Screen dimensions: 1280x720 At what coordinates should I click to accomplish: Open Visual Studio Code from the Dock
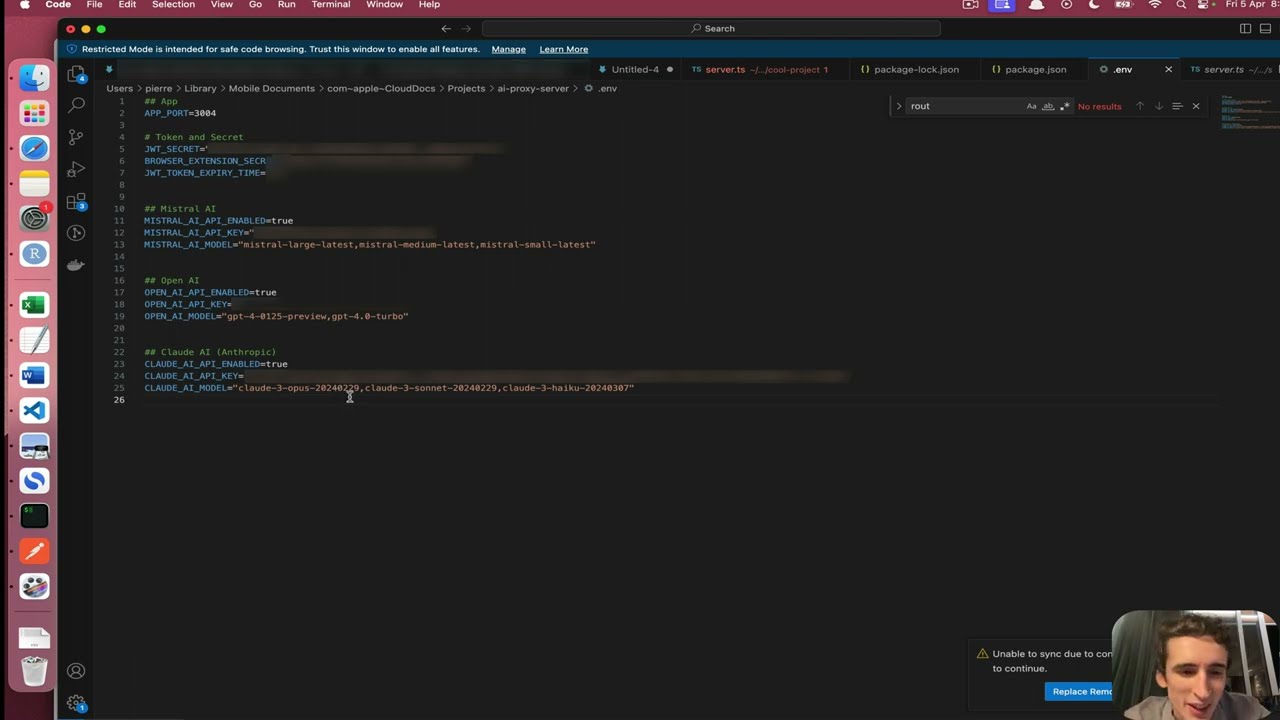click(x=34, y=411)
